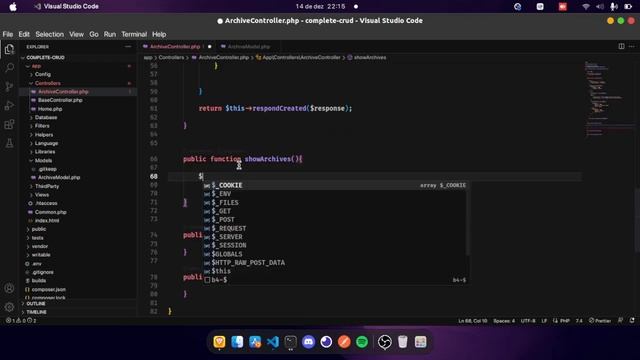Open the File menu

8,34
